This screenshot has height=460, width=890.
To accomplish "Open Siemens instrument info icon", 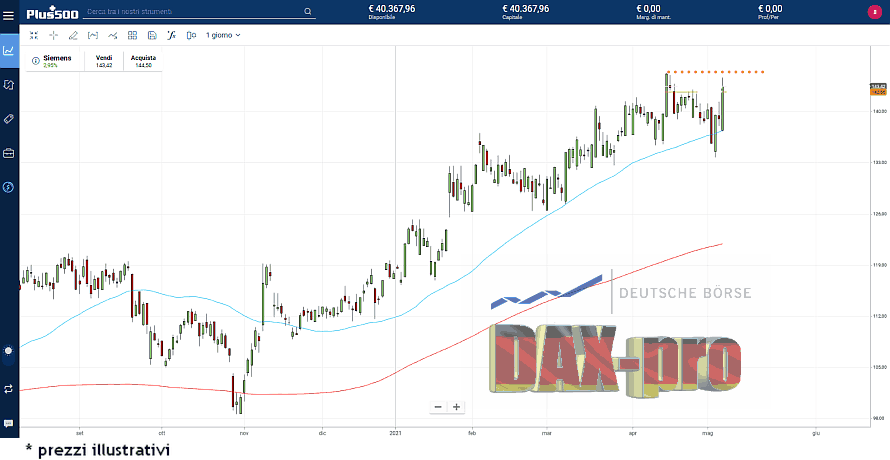I will pos(35,60).
